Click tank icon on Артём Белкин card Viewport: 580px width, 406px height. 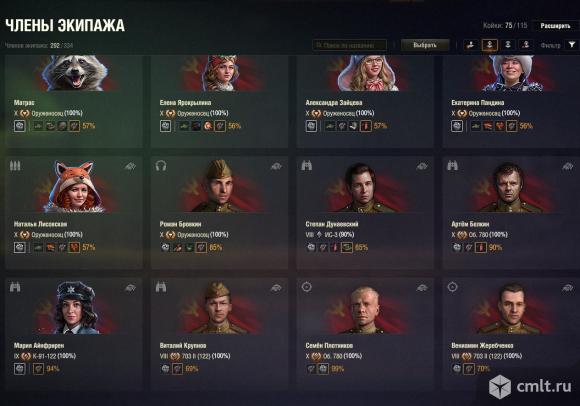point(568,166)
